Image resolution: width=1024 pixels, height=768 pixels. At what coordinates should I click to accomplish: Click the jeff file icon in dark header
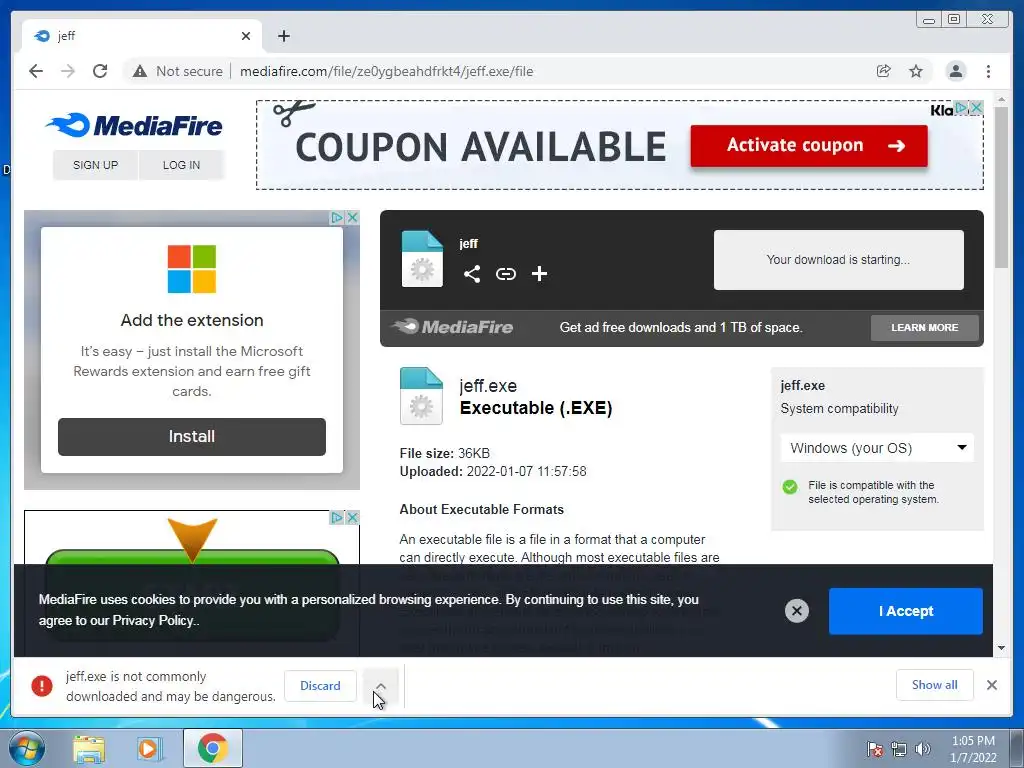(x=422, y=259)
